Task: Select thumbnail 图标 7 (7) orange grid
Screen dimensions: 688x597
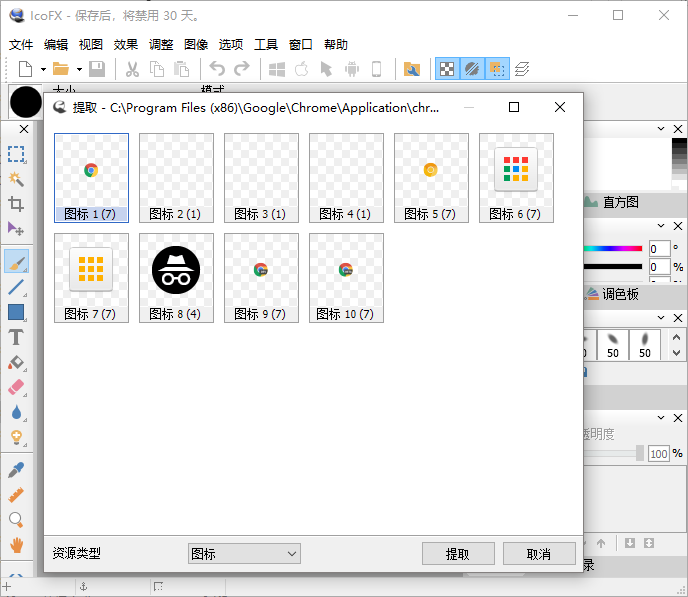Action: coord(91,278)
